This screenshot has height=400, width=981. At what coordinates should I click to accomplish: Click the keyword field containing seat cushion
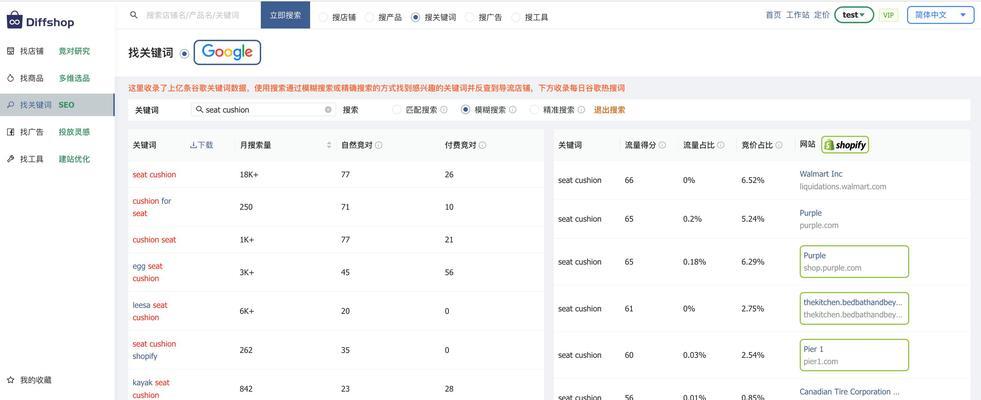pyautogui.click(x=263, y=110)
